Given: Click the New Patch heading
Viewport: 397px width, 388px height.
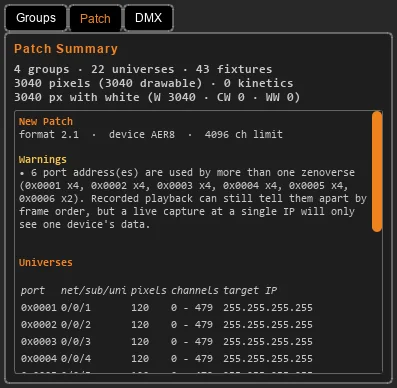Looking at the screenshot, I should point(46,121).
